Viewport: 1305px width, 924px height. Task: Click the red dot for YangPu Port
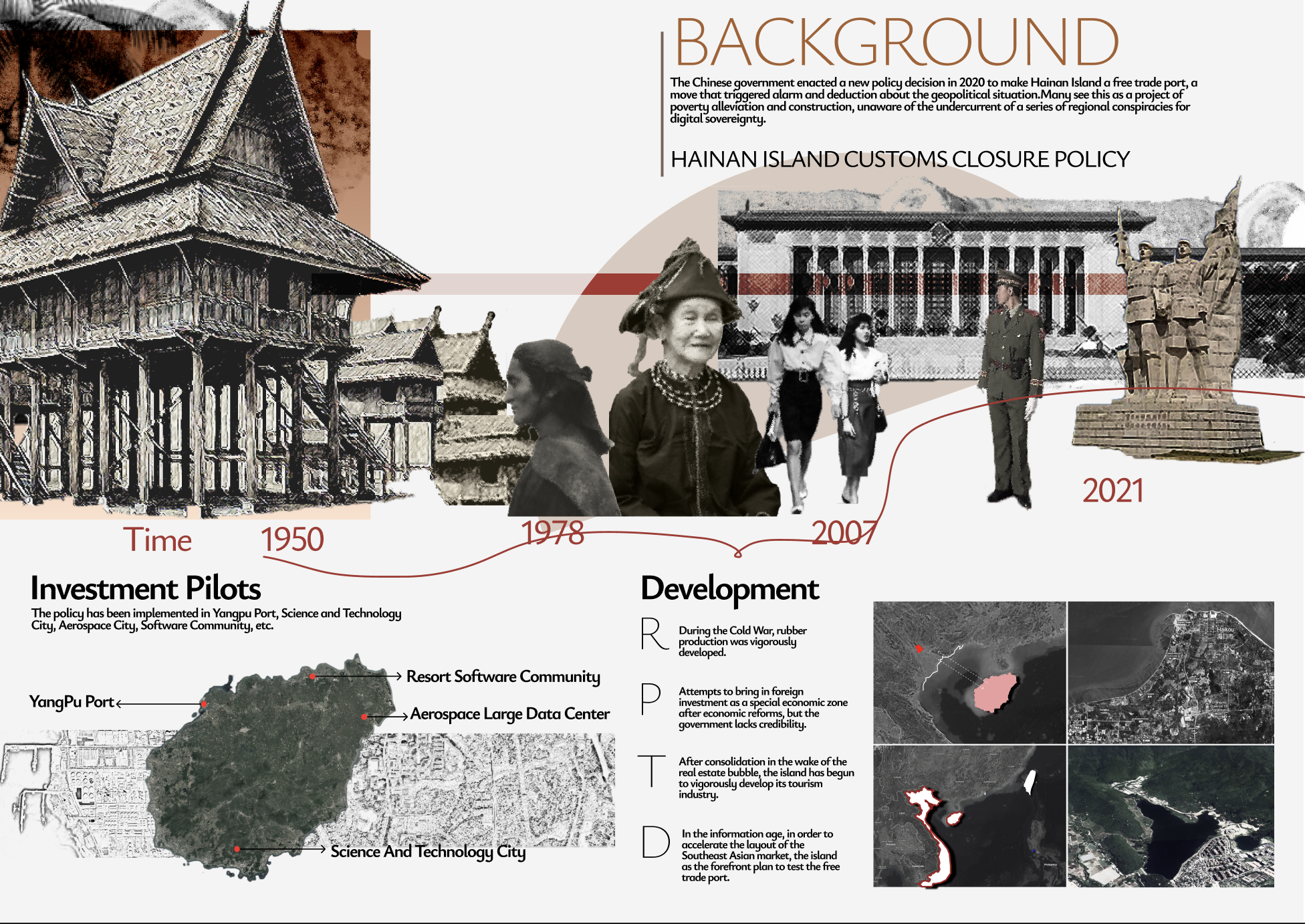204,704
